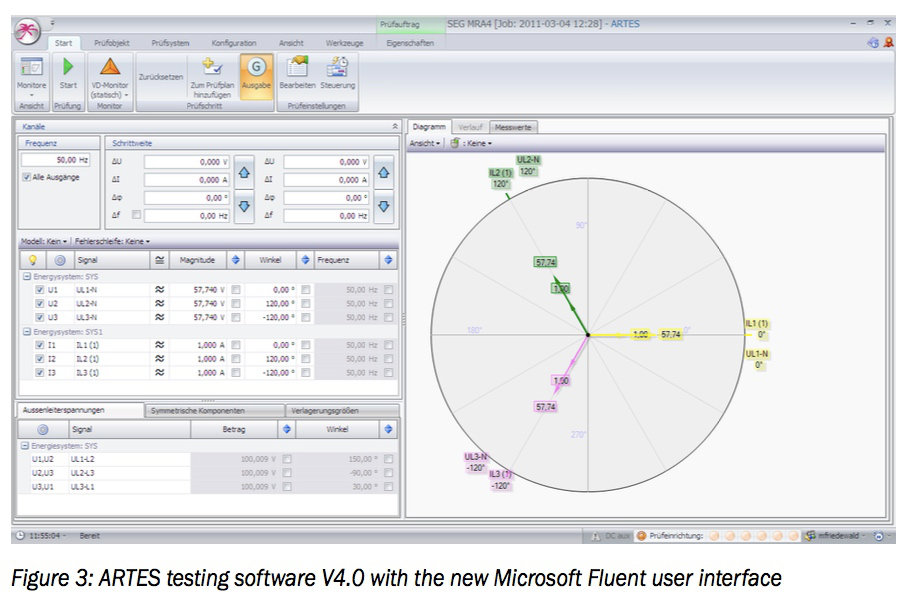
Task: Click the yellow UL1-N phasor label
Action: pos(757,359)
